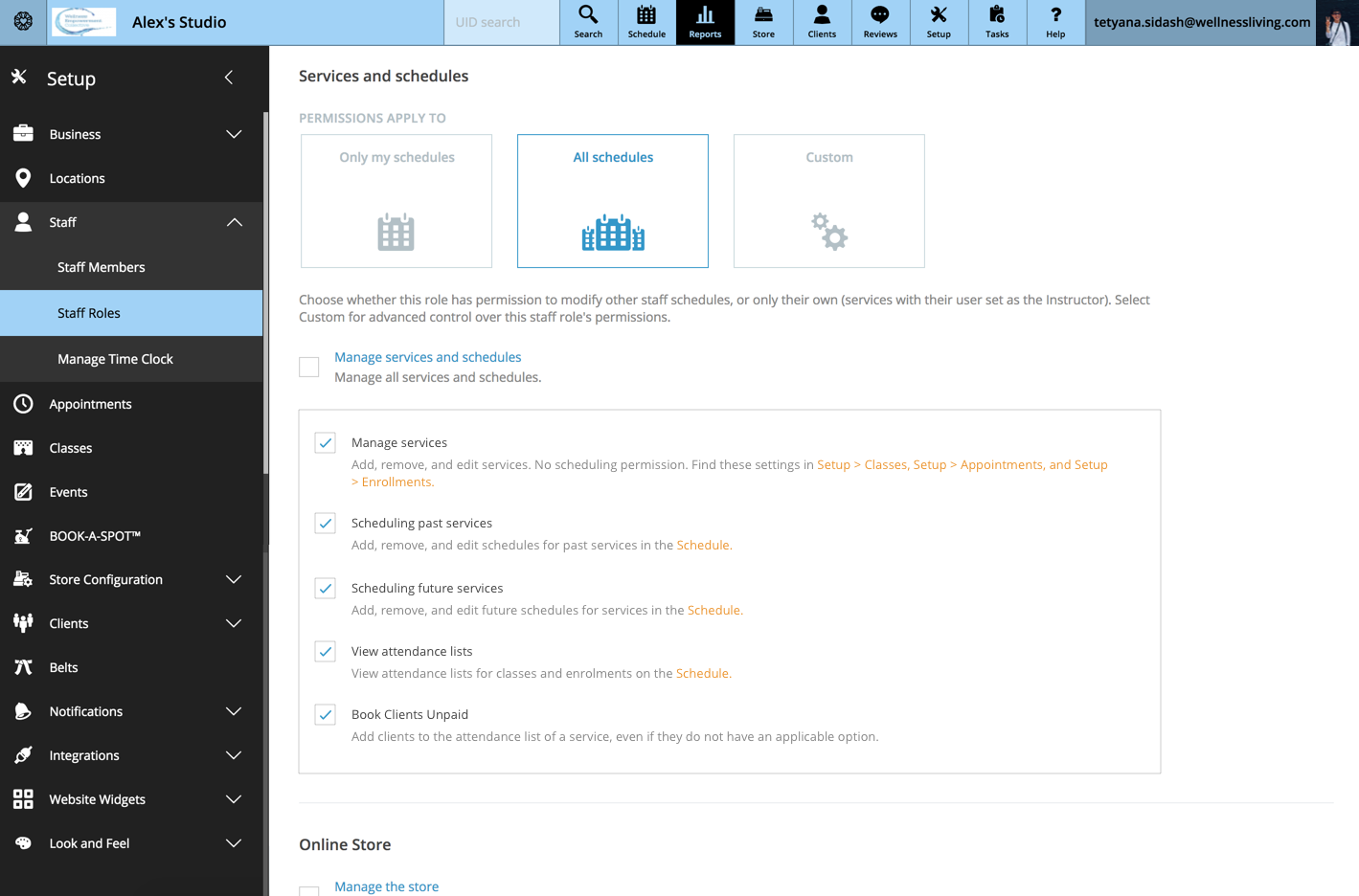The width and height of the screenshot is (1359, 896).
Task: Click the Website Widgets grid icon
Action: [23, 799]
